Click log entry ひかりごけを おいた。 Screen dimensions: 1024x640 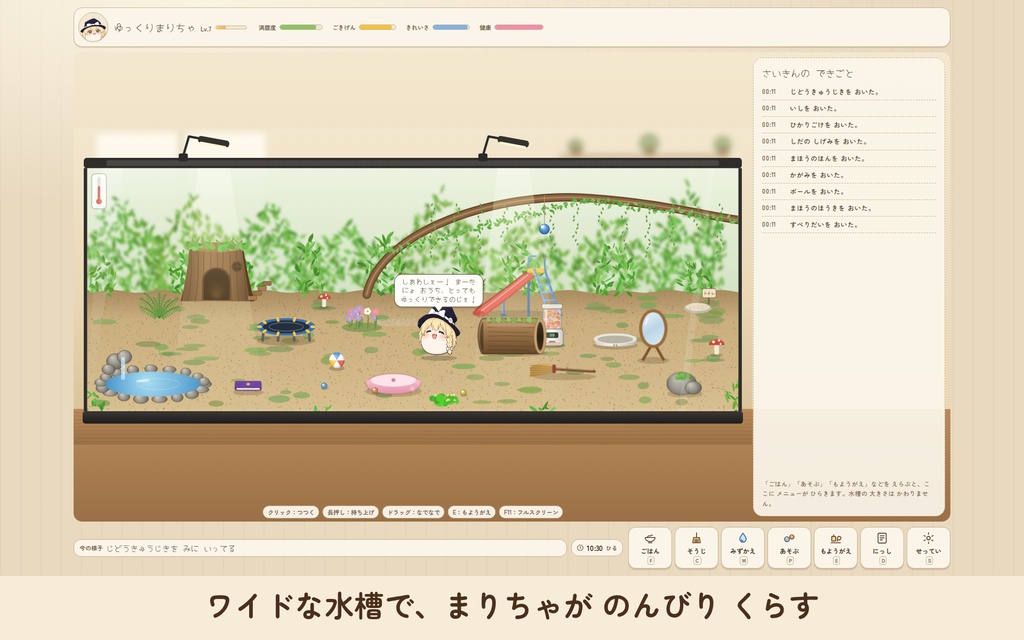coord(848,125)
